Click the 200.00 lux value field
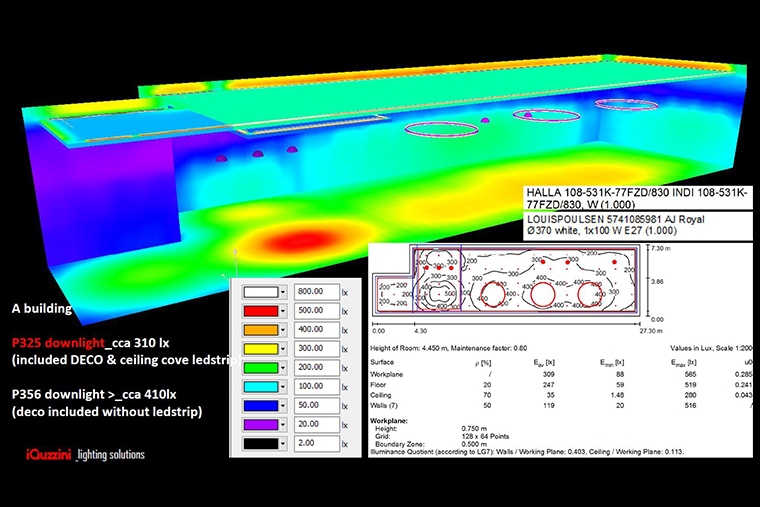This screenshot has height=507, width=760. coord(317,367)
